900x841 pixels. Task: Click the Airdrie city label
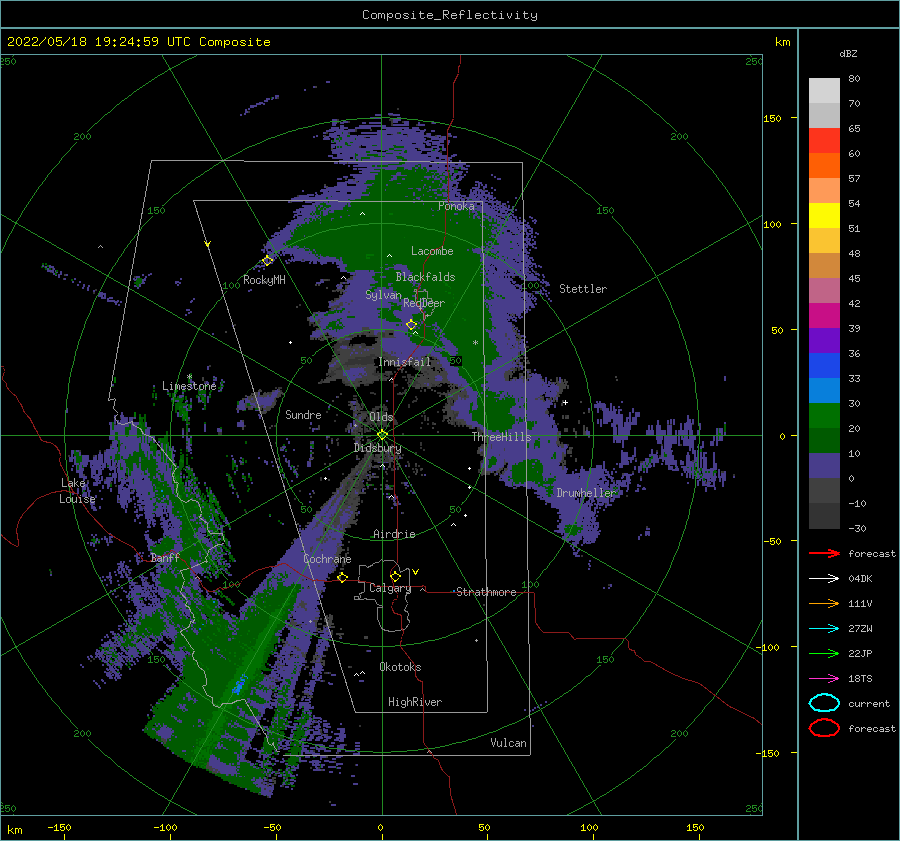coord(394,534)
